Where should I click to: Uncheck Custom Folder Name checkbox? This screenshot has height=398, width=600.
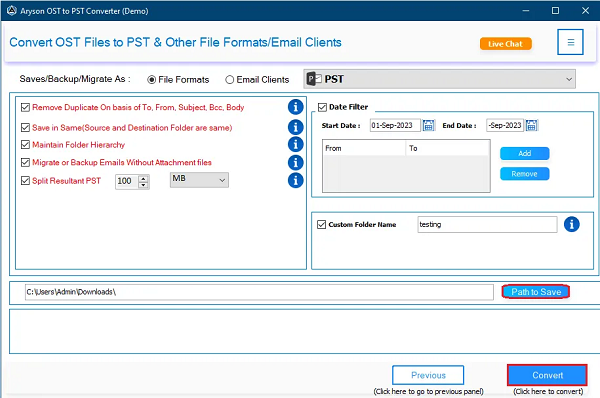coord(321,224)
